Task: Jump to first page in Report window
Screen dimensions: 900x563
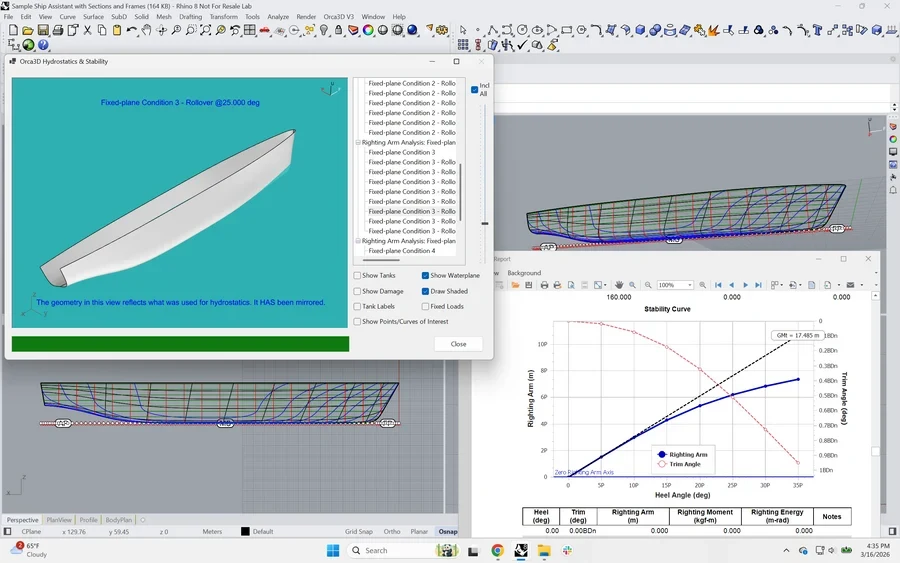Action: (x=718, y=285)
